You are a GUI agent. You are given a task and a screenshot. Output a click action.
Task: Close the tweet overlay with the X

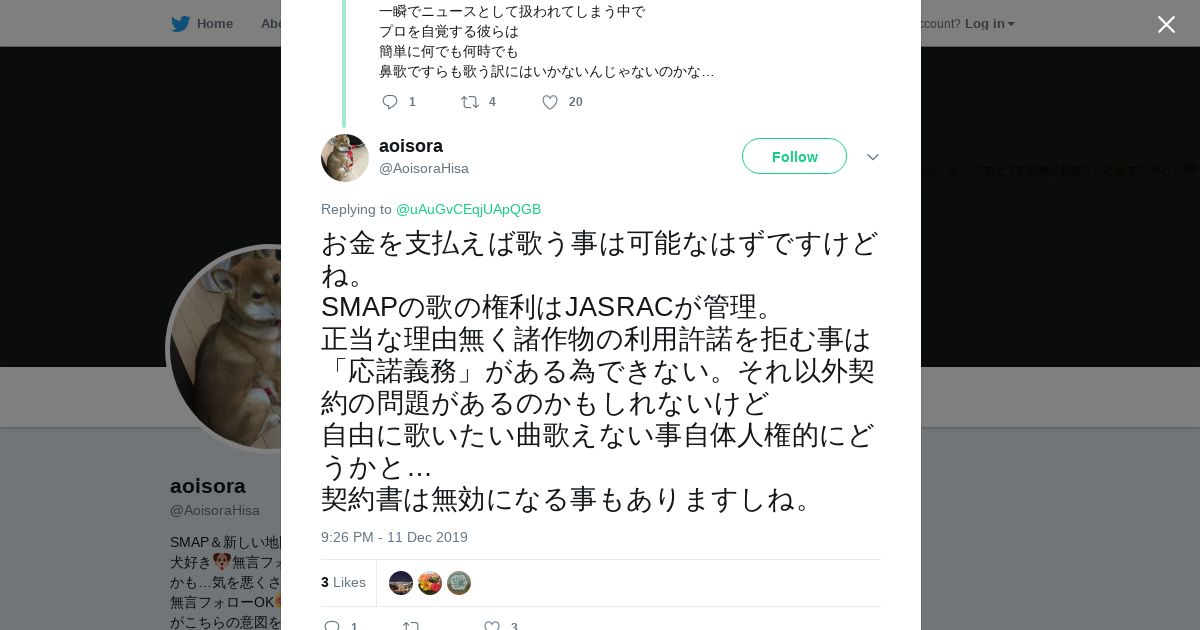coord(1166,24)
